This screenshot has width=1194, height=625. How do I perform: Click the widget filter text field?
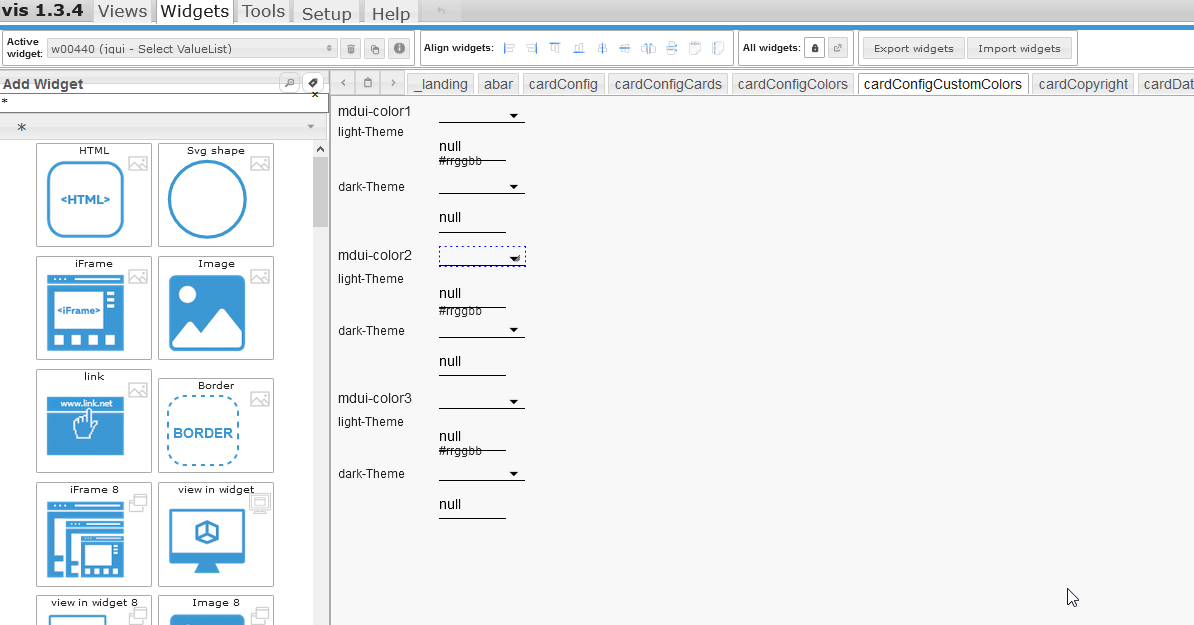coord(150,103)
